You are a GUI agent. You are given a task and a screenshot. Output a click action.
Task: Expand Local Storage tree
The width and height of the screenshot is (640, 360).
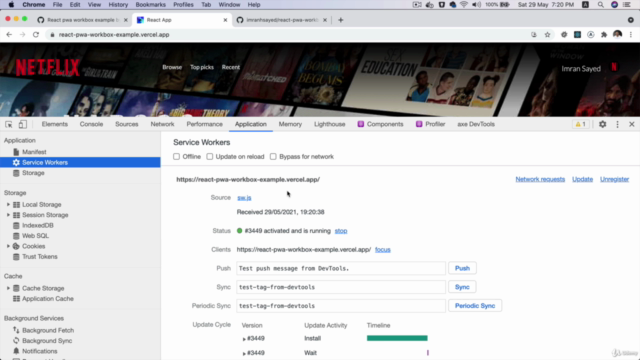click(8, 204)
